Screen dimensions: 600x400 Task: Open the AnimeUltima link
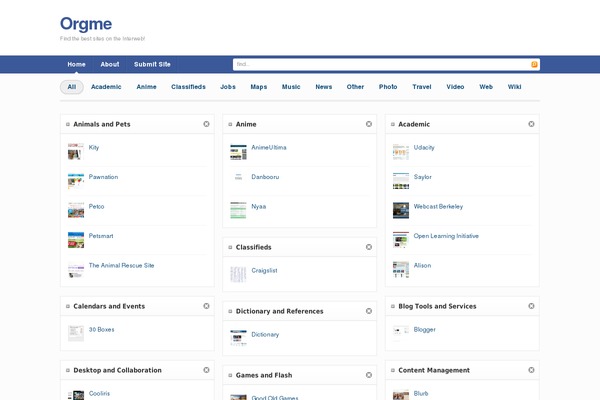(269, 147)
